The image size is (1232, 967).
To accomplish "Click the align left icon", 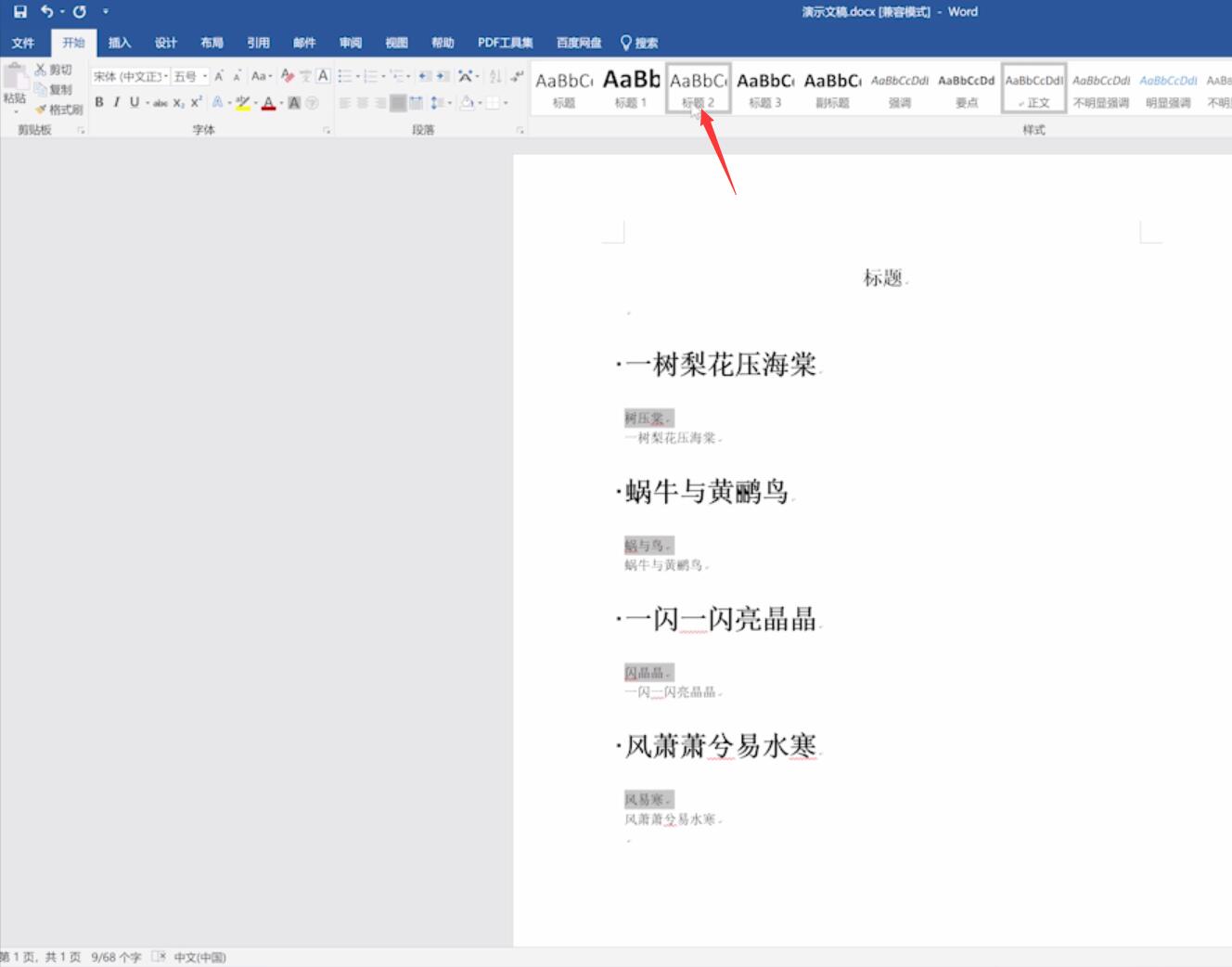I will [345, 102].
